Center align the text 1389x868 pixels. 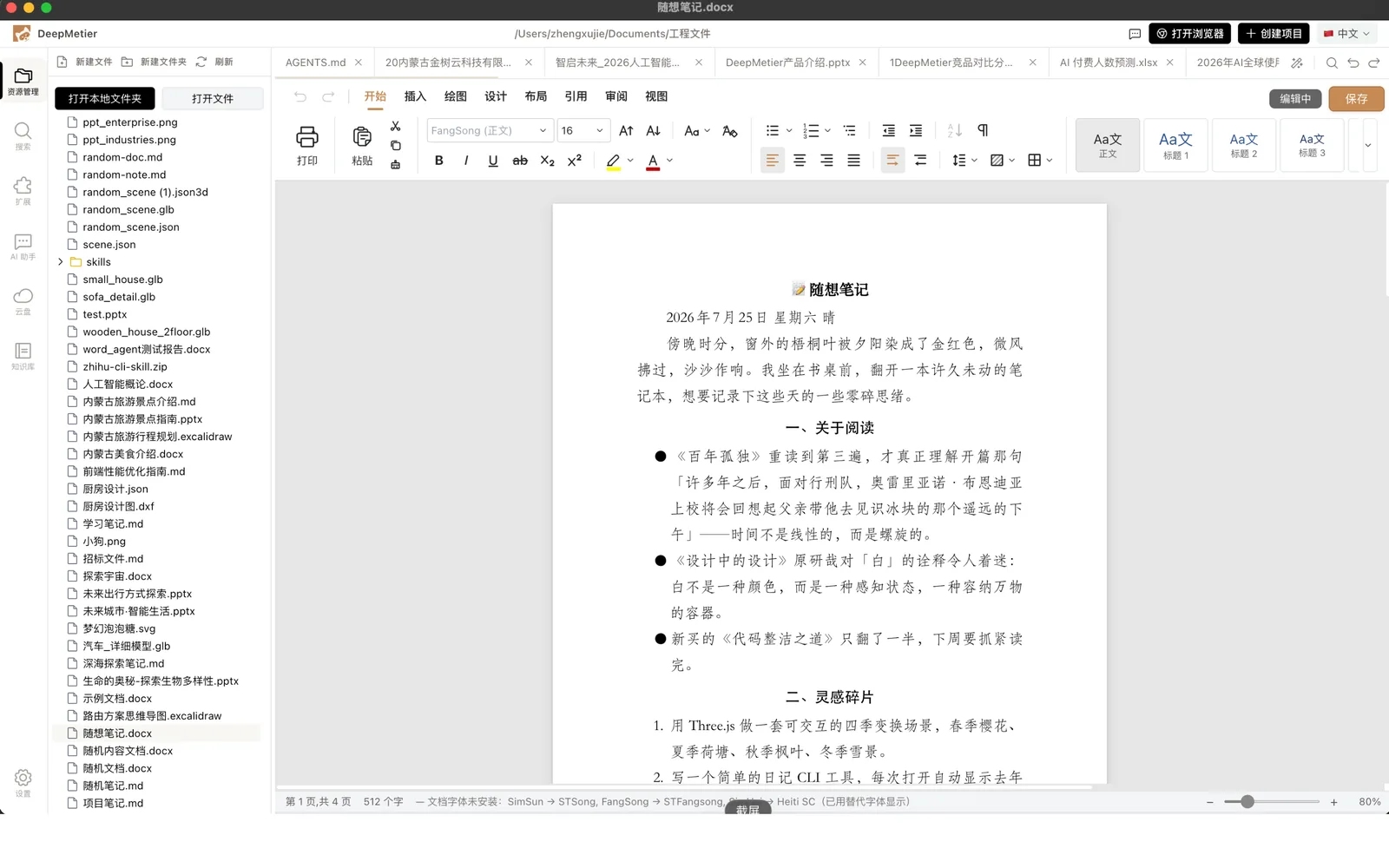click(x=800, y=161)
